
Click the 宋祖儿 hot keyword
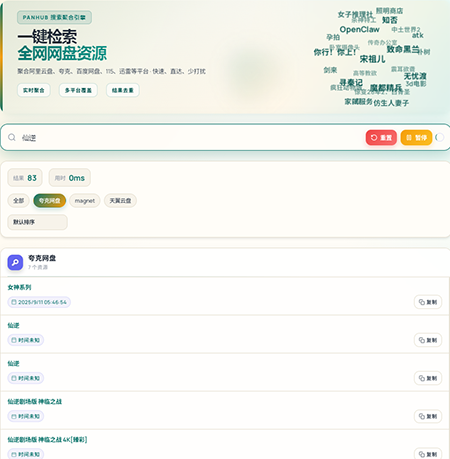(372, 59)
